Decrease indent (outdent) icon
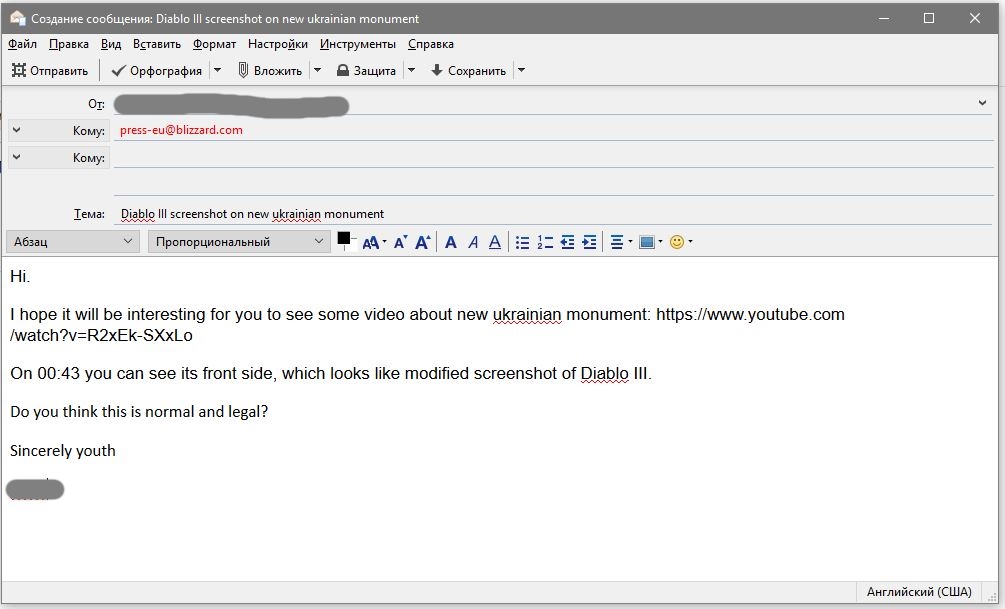Image resolution: width=1005 pixels, height=609 pixels. click(x=567, y=242)
